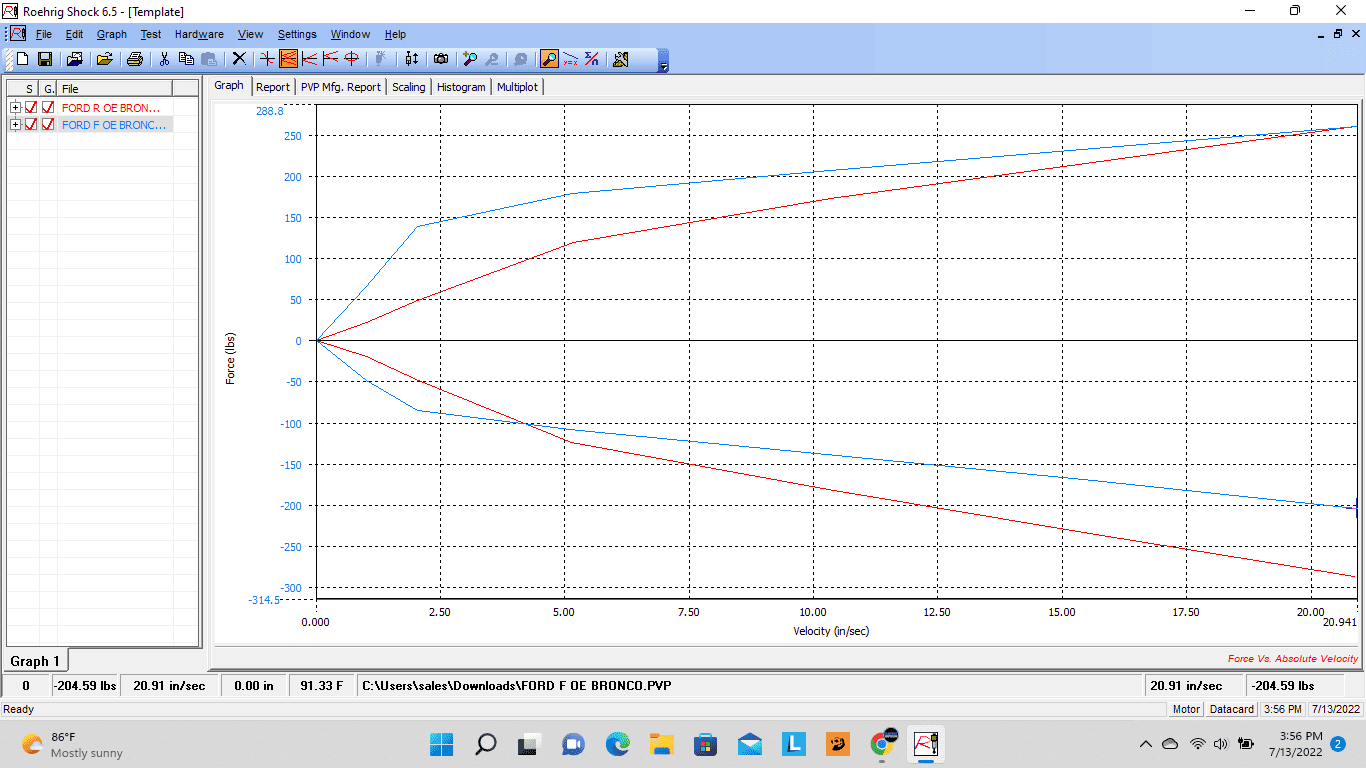Image resolution: width=1366 pixels, height=768 pixels.
Task: Click the zoom-in magnifier with plus icon
Action: pyautogui.click(x=470, y=59)
